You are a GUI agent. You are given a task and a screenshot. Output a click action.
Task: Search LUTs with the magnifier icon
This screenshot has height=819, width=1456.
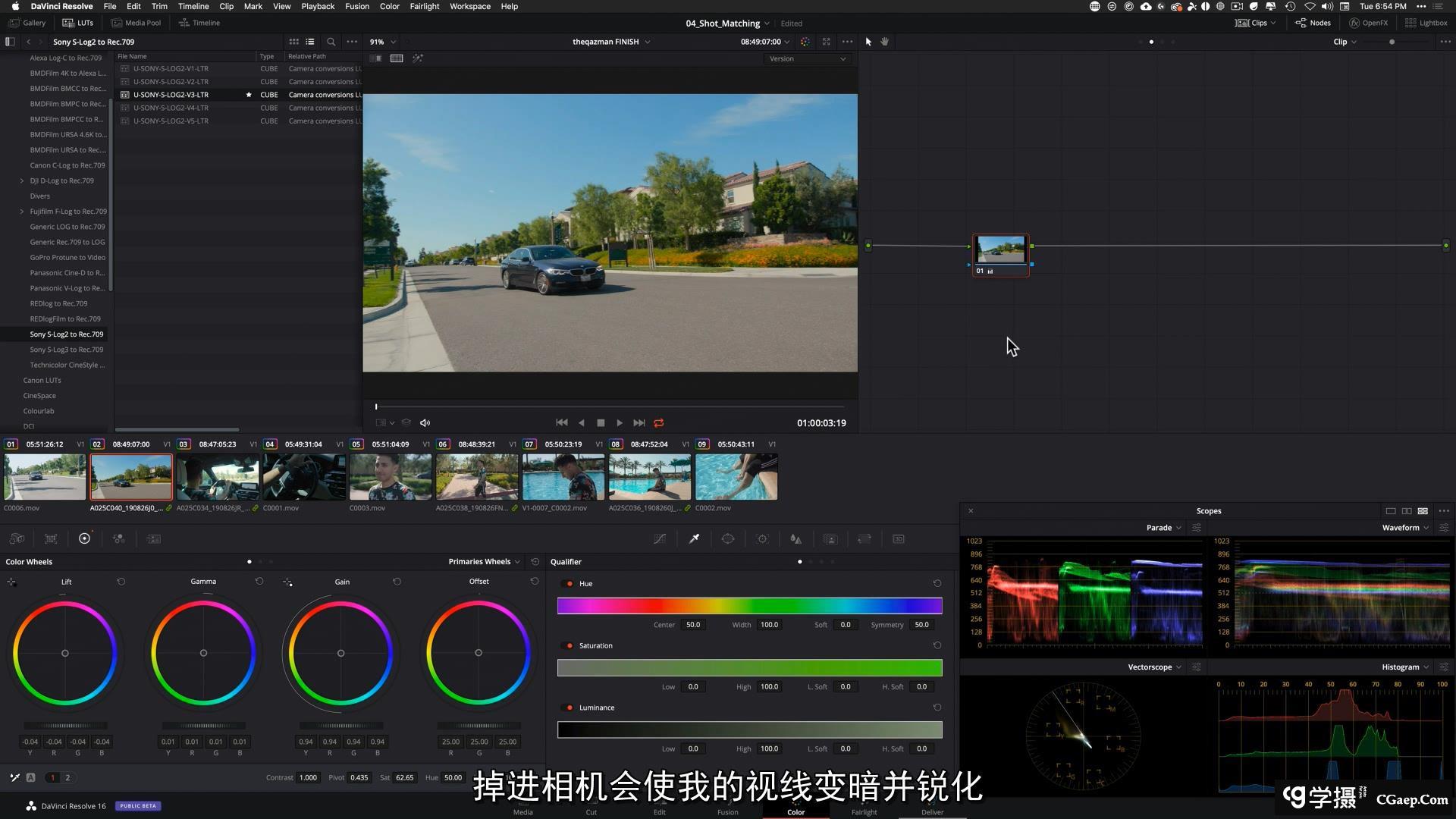point(331,42)
